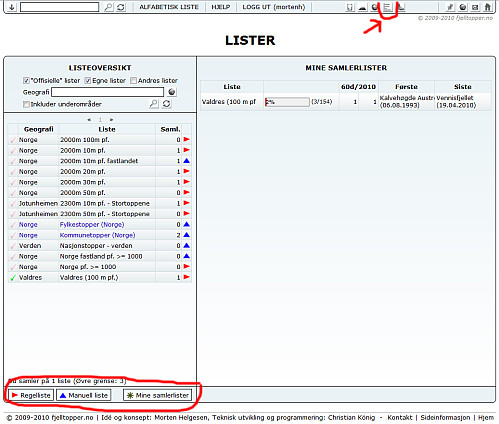The height and width of the screenshot is (424, 499).
Task: Open the lists icon in top toolbar
Action: 387,7
